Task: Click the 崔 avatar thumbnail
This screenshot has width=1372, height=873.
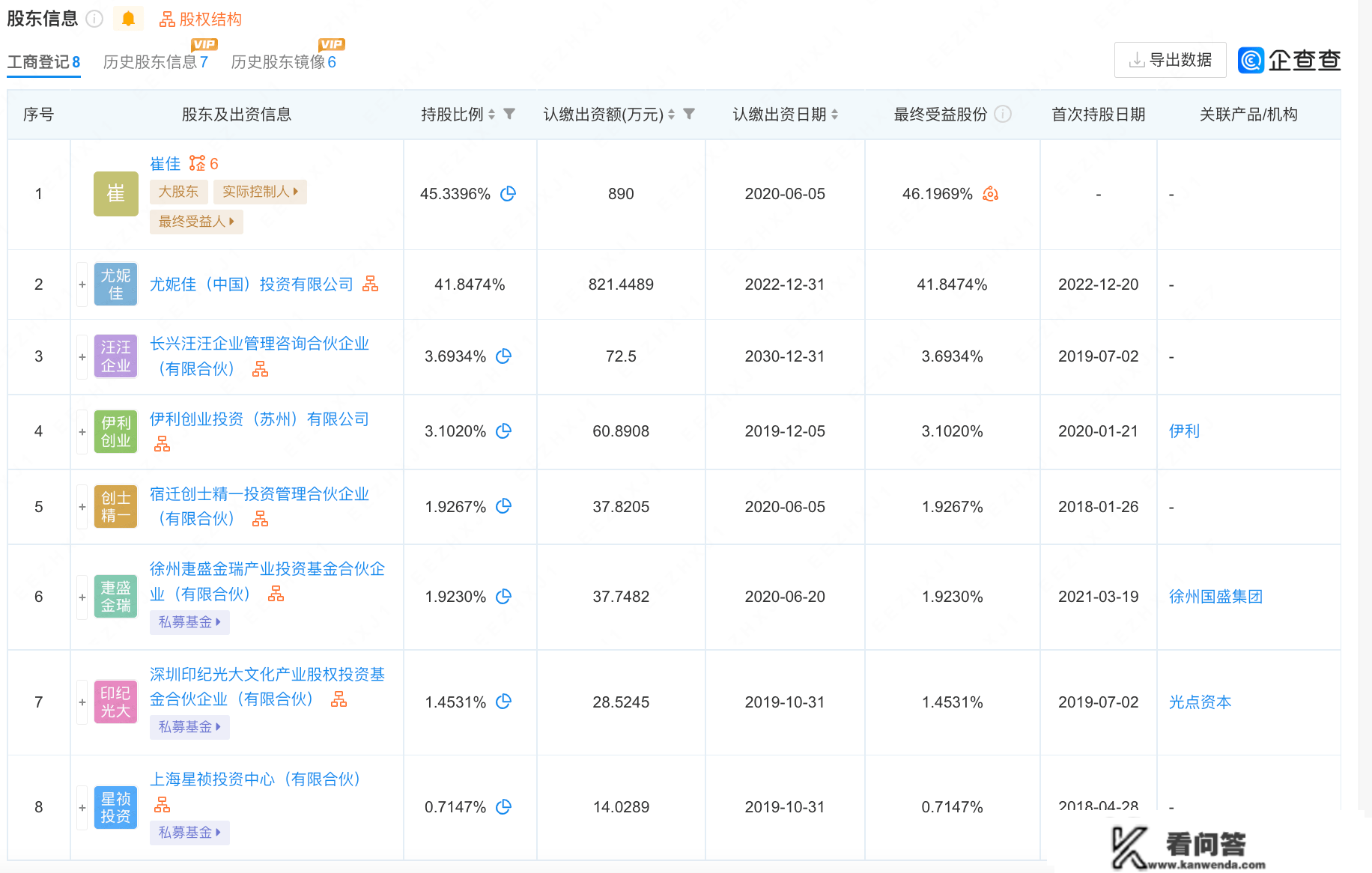Action: [x=115, y=194]
